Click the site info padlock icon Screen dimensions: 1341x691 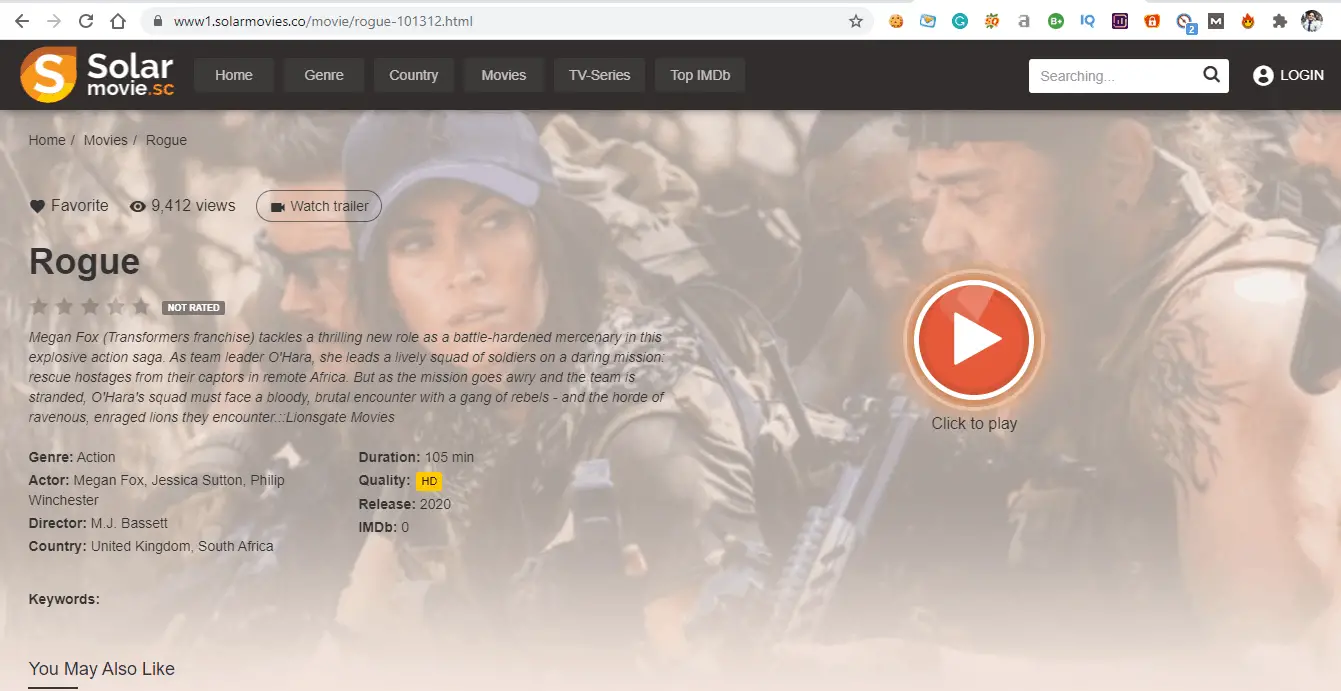(x=157, y=21)
